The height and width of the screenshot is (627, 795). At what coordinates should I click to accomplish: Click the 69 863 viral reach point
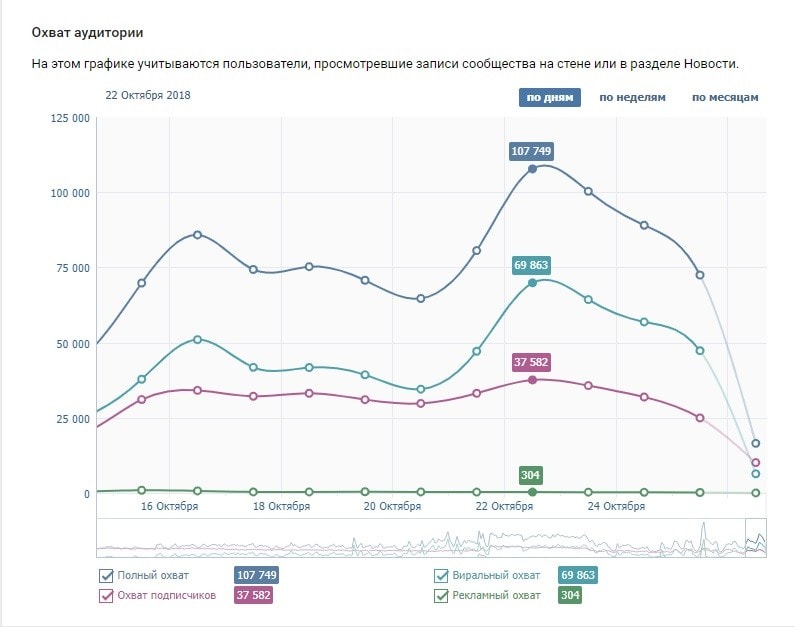coord(532,283)
